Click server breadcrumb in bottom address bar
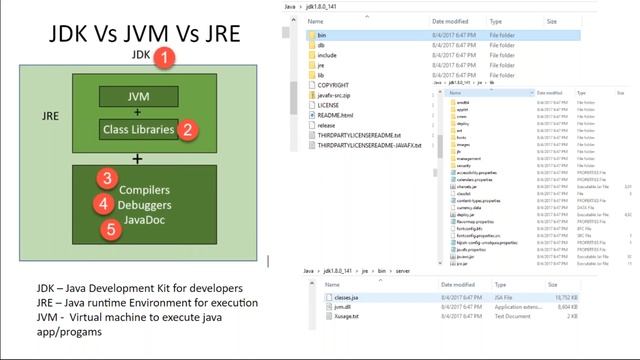 (x=403, y=271)
